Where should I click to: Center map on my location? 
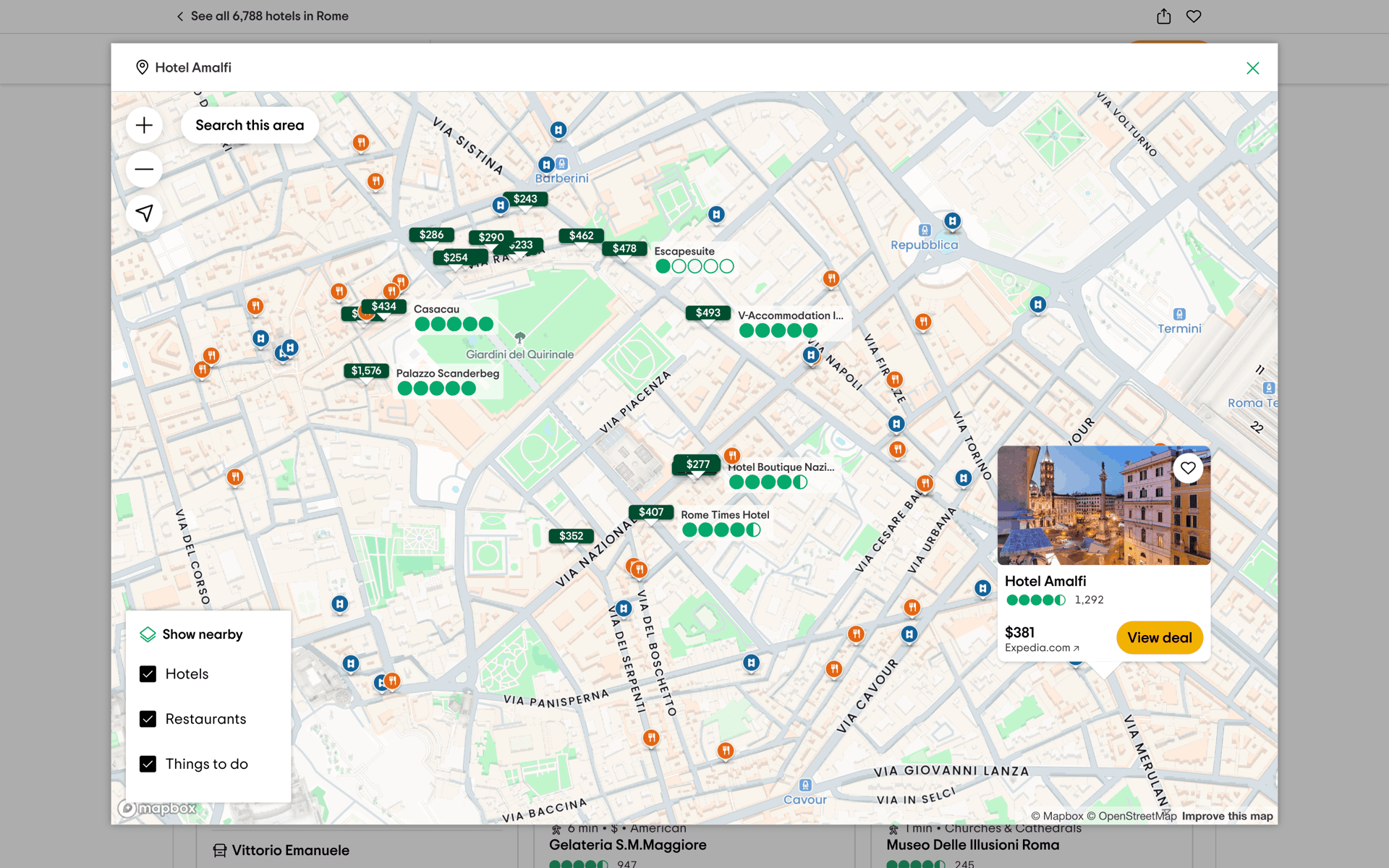coord(144,213)
